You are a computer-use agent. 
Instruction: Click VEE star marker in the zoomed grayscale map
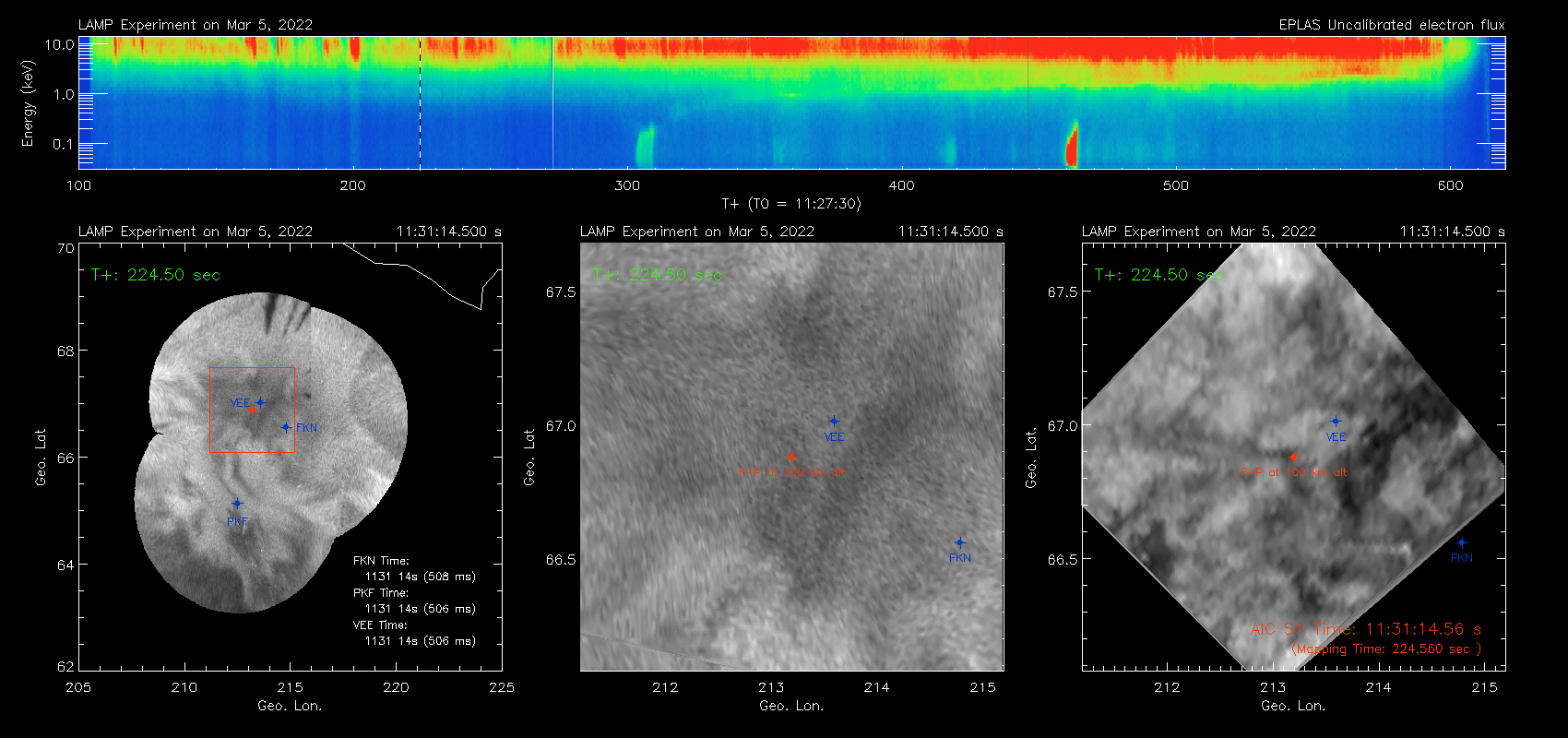[834, 422]
